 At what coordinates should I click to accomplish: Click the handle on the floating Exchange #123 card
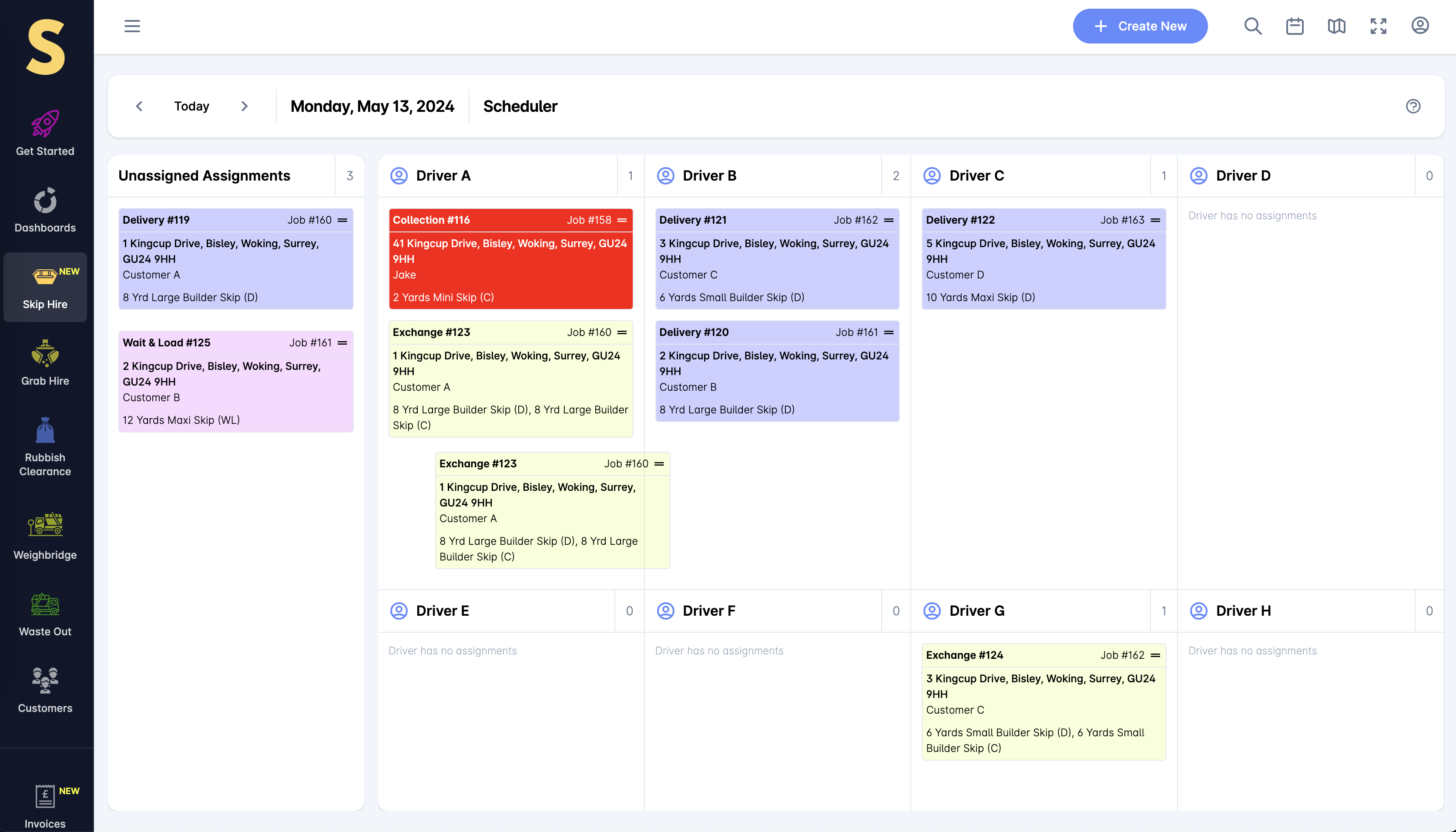(x=659, y=464)
